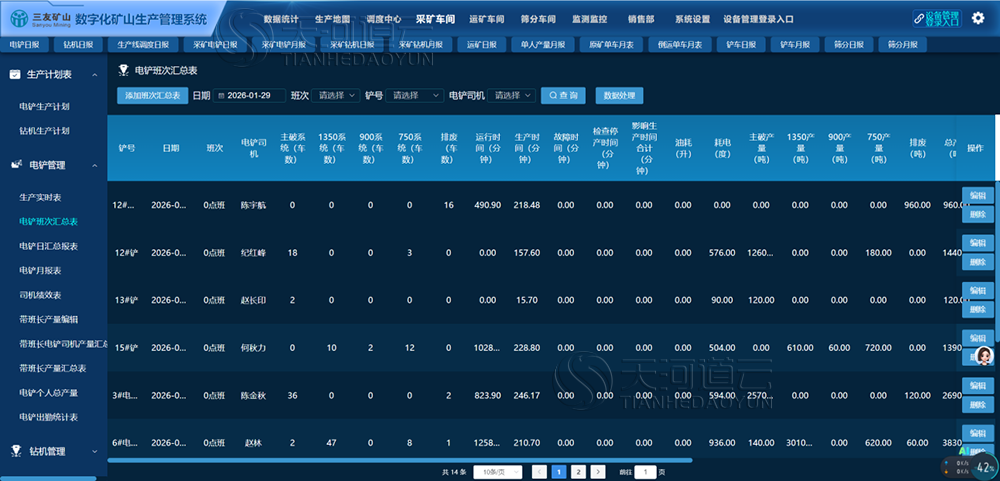Viewport: 1000px width, 481px height.
Task: Open 电铲生产计划 in sidebar
Action: coord(44,107)
